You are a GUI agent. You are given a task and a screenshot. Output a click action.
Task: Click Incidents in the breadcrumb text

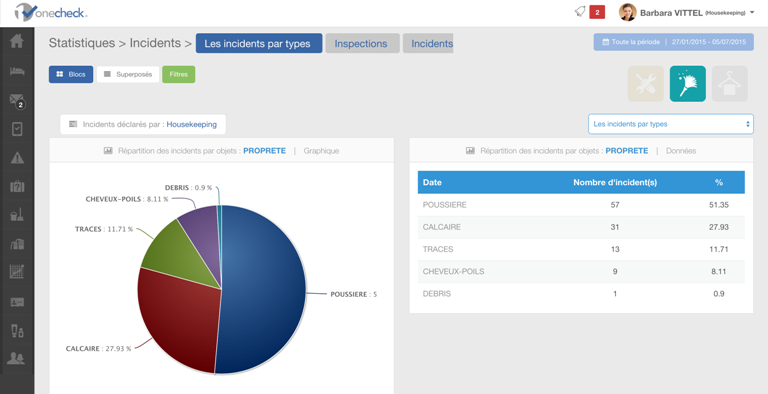[155, 43]
